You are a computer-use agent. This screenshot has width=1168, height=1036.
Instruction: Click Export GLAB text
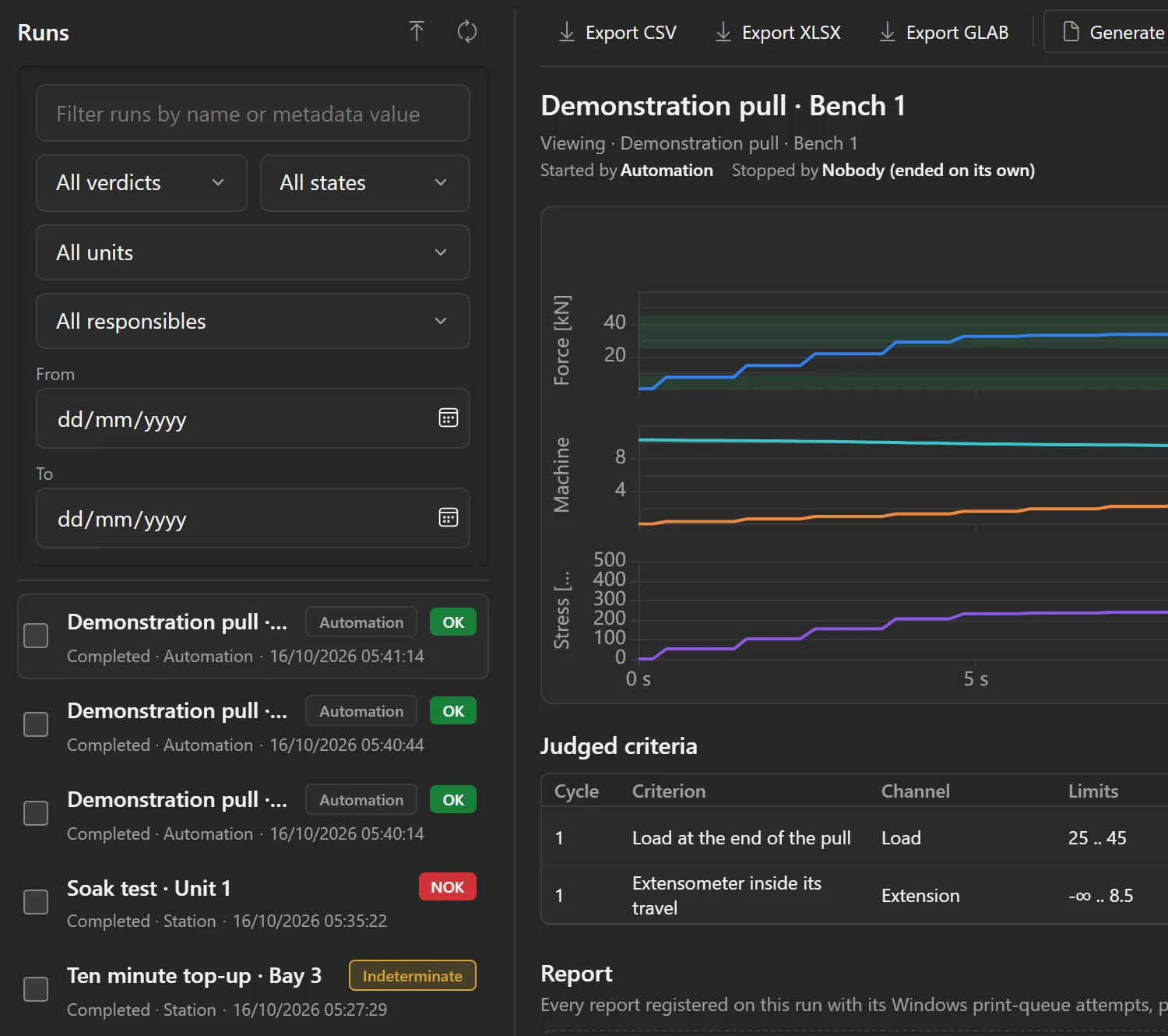(x=957, y=33)
